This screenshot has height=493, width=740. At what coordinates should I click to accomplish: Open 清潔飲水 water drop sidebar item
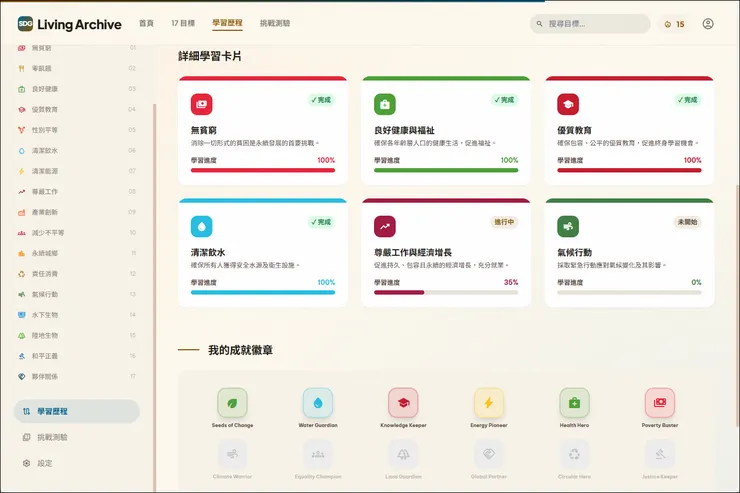point(76,150)
